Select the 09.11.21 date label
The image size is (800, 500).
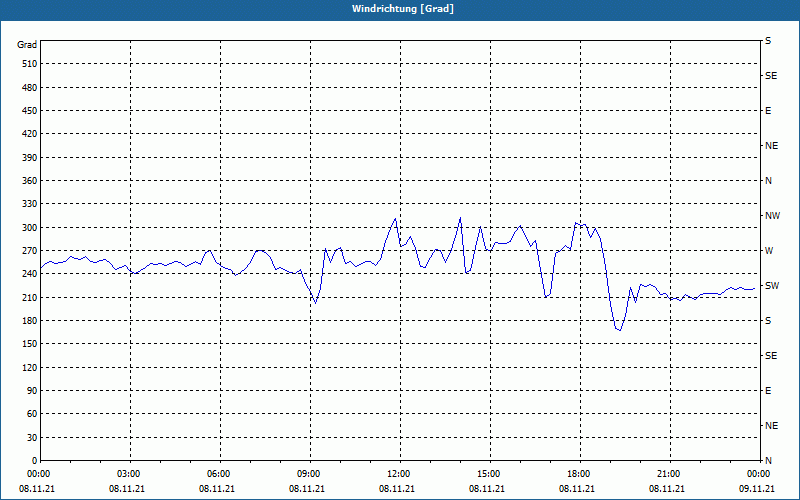757,489
